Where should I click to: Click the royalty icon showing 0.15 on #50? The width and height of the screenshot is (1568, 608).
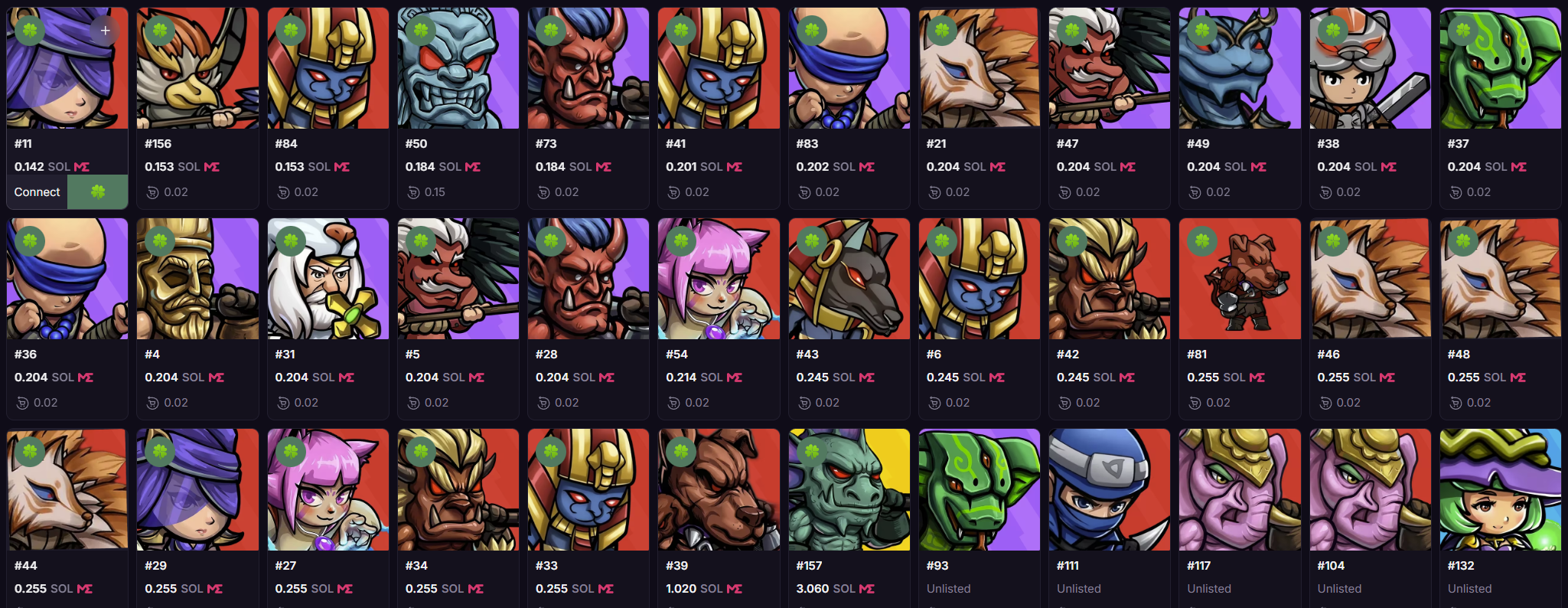pyautogui.click(x=413, y=192)
